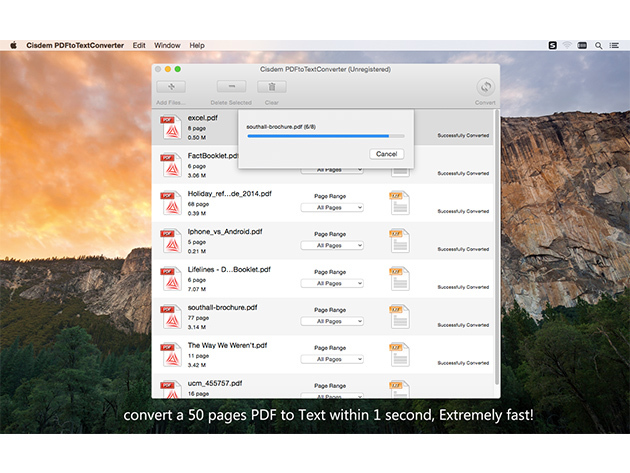Select the excel.pdf file name
The height and width of the screenshot is (473, 630).
[202, 118]
